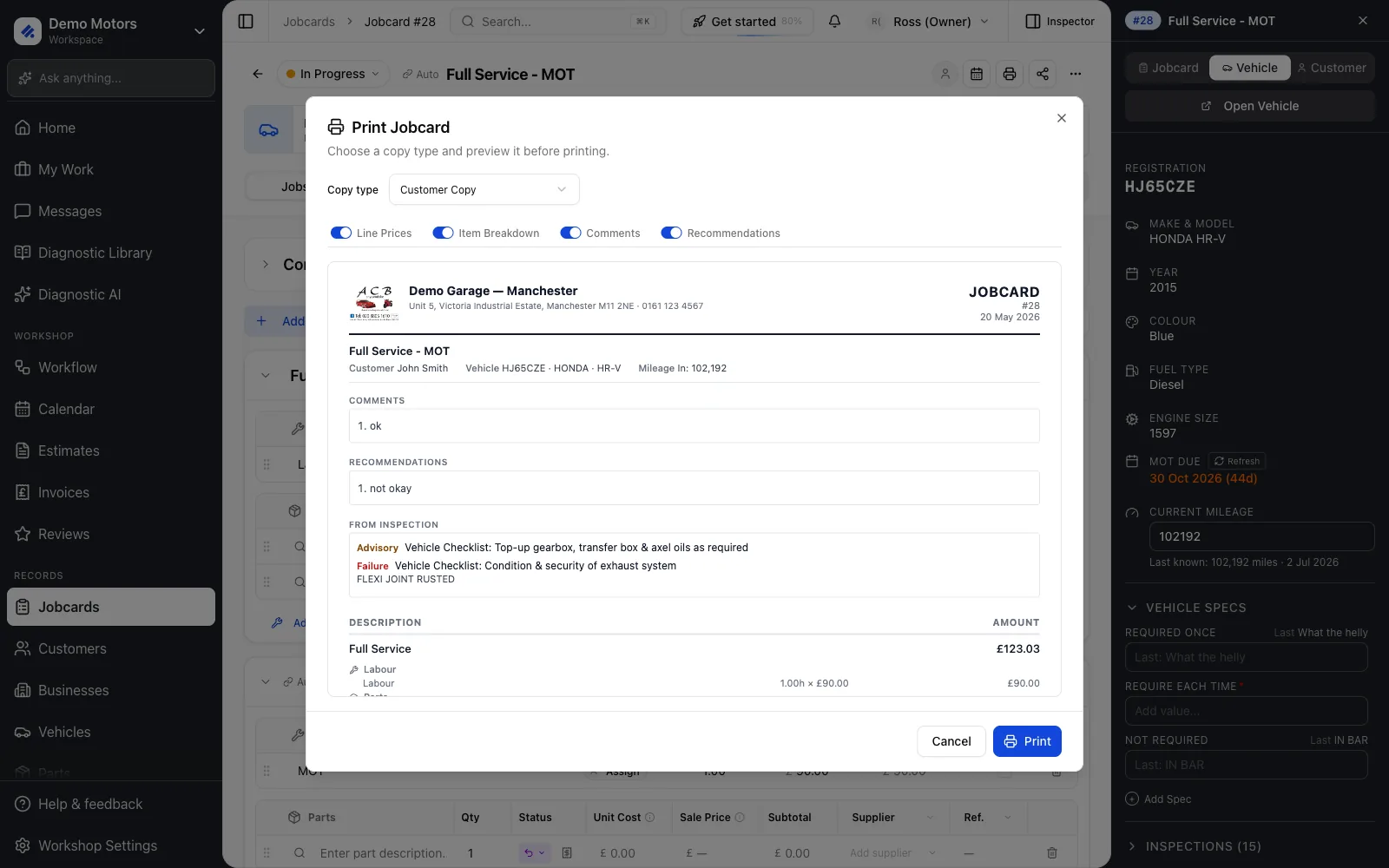This screenshot has height=868, width=1389.
Task: Click the assign person icon in header
Action: pos(945,74)
